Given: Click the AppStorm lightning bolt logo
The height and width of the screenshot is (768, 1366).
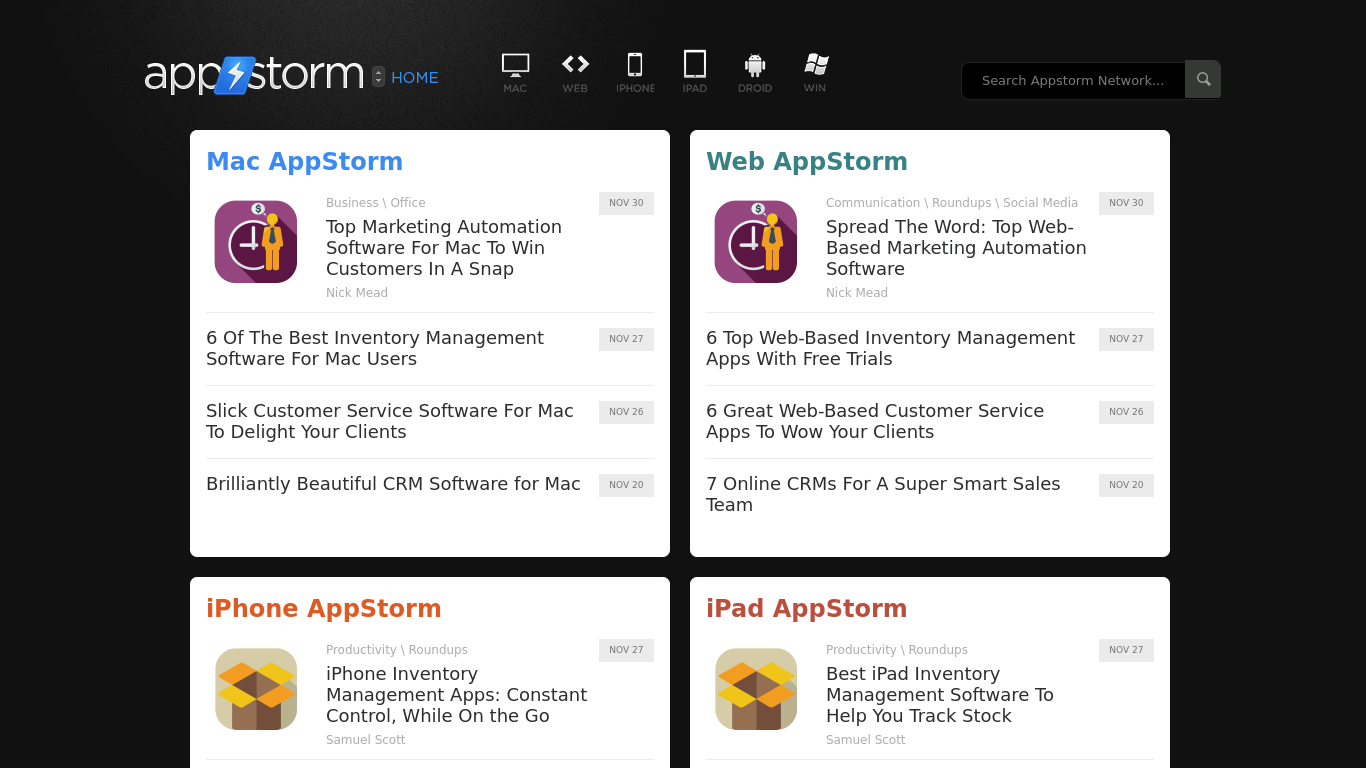Looking at the screenshot, I should coord(235,75).
